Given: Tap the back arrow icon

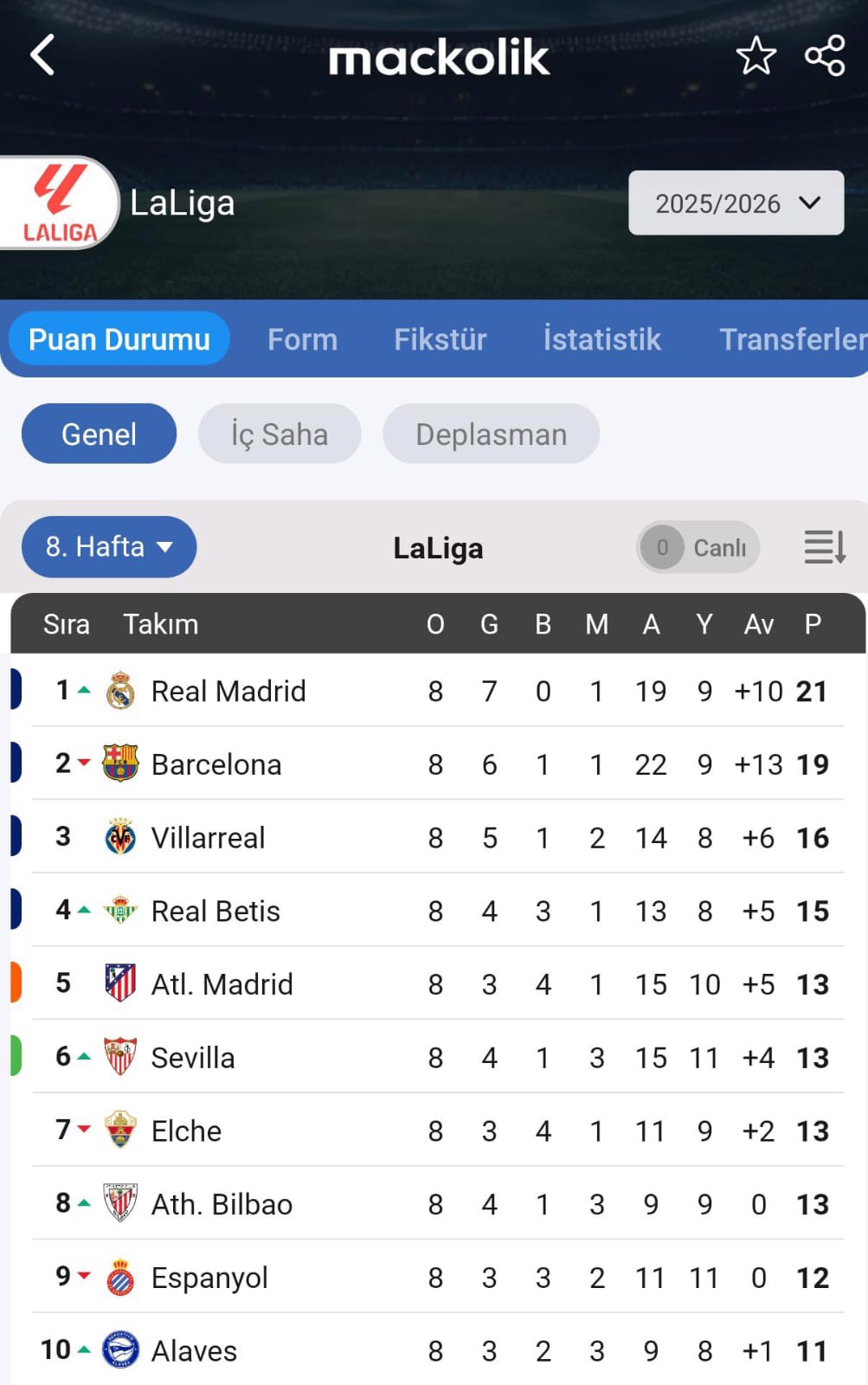Looking at the screenshot, I should pos(42,55).
